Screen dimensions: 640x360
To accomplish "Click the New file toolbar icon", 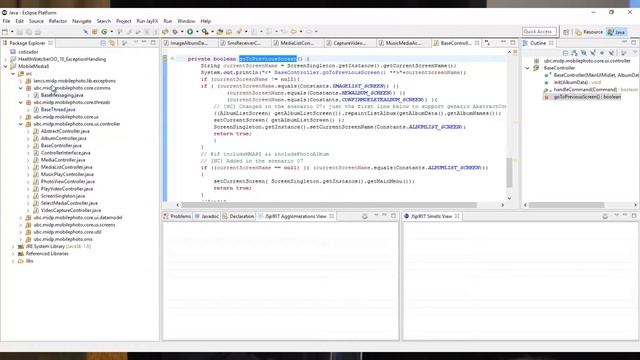I will click(x=5, y=31).
